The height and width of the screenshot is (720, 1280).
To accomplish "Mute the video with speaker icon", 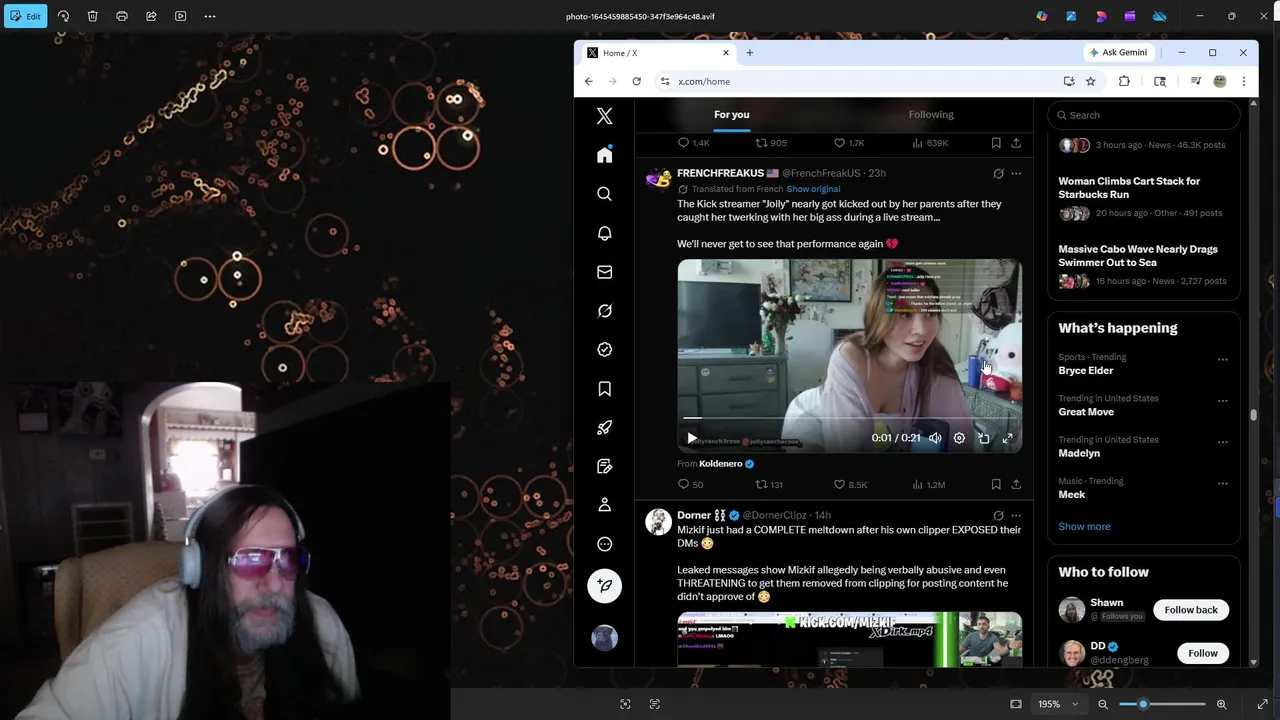I will click(935, 438).
